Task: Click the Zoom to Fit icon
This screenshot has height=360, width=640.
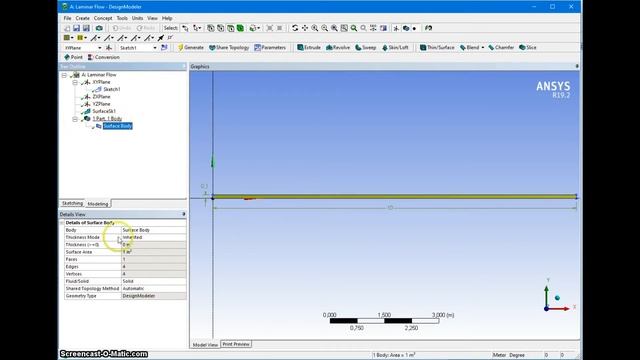Action: click(334, 28)
